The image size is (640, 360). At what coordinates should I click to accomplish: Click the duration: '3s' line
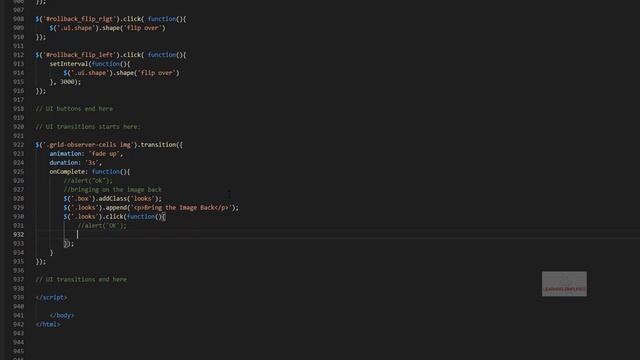coord(76,162)
